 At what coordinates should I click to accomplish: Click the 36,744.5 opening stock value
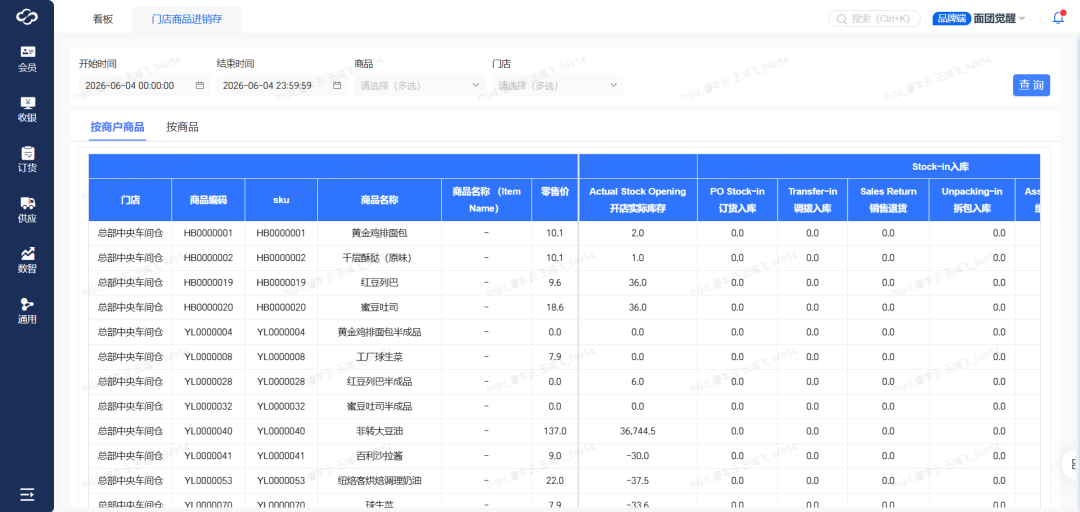(638, 431)
